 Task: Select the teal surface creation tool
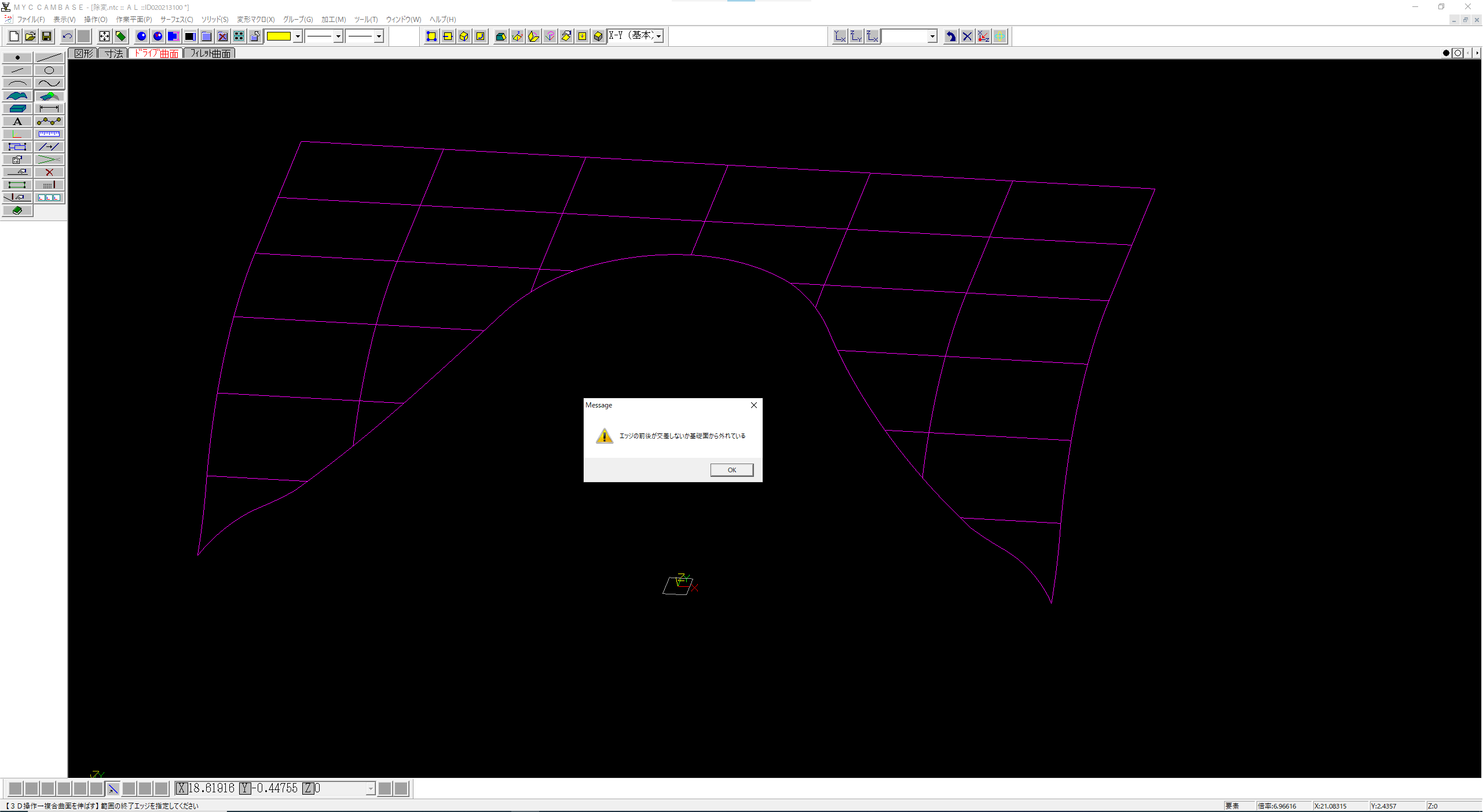pos(17,95)
